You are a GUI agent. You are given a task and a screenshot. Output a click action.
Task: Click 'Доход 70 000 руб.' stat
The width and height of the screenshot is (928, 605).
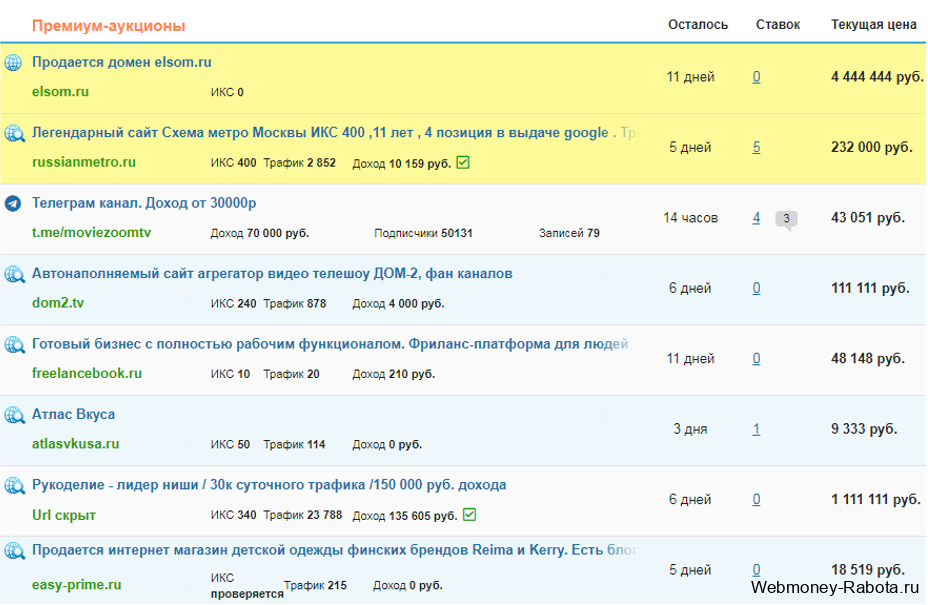[260, 233]
